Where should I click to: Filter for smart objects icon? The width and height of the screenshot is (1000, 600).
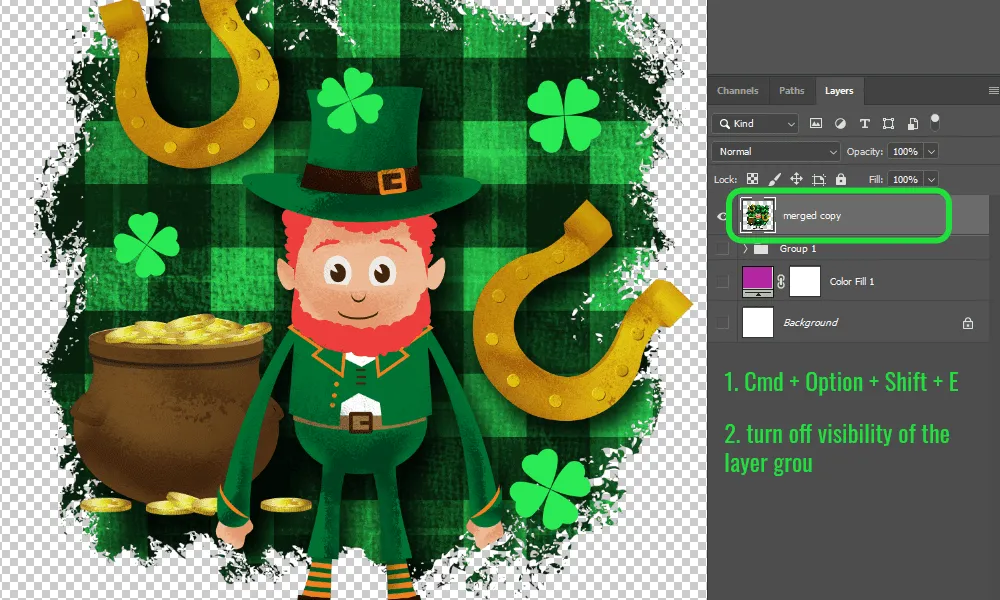(x=913, y=124)
